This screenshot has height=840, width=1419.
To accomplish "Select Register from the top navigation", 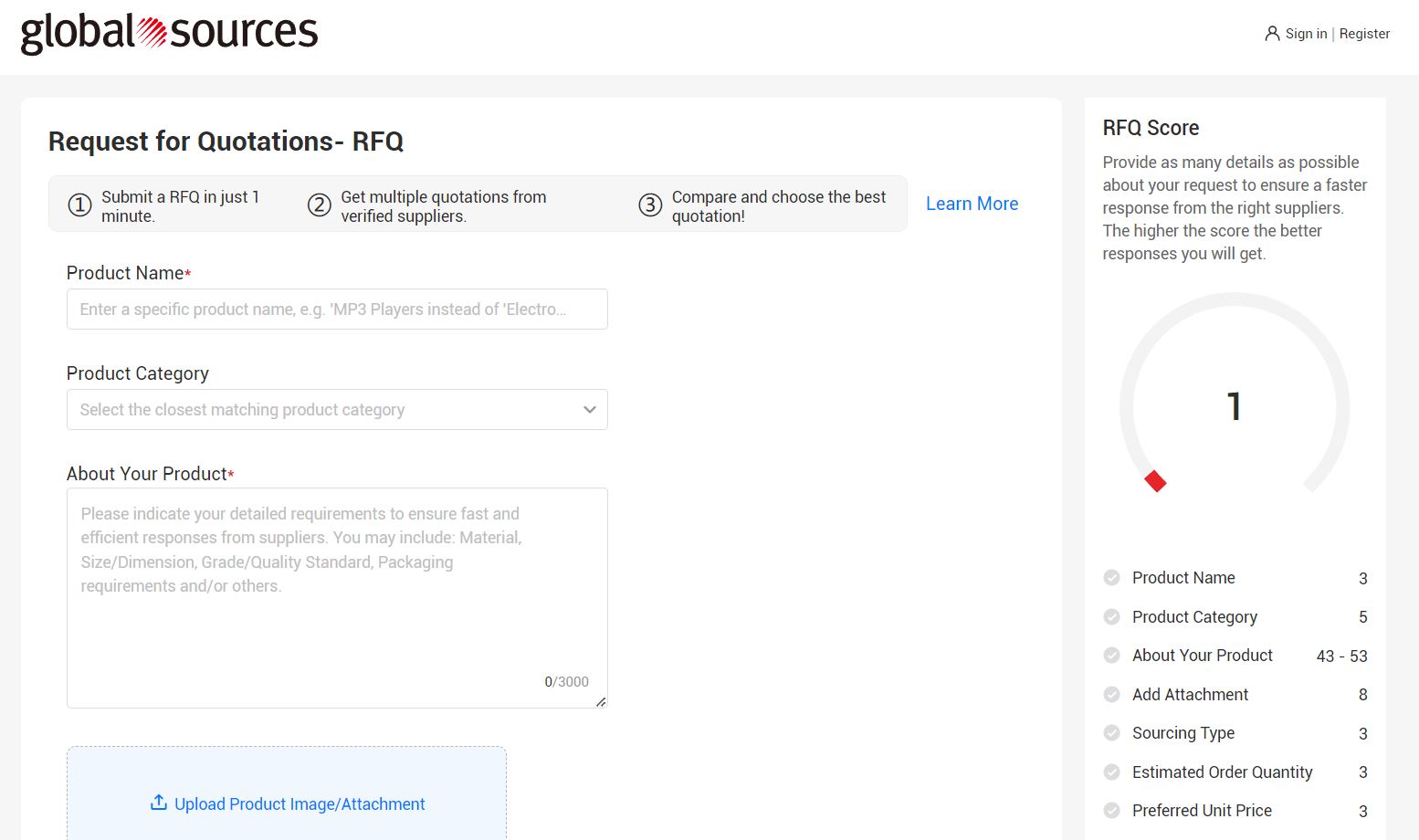I will 1364,33.
